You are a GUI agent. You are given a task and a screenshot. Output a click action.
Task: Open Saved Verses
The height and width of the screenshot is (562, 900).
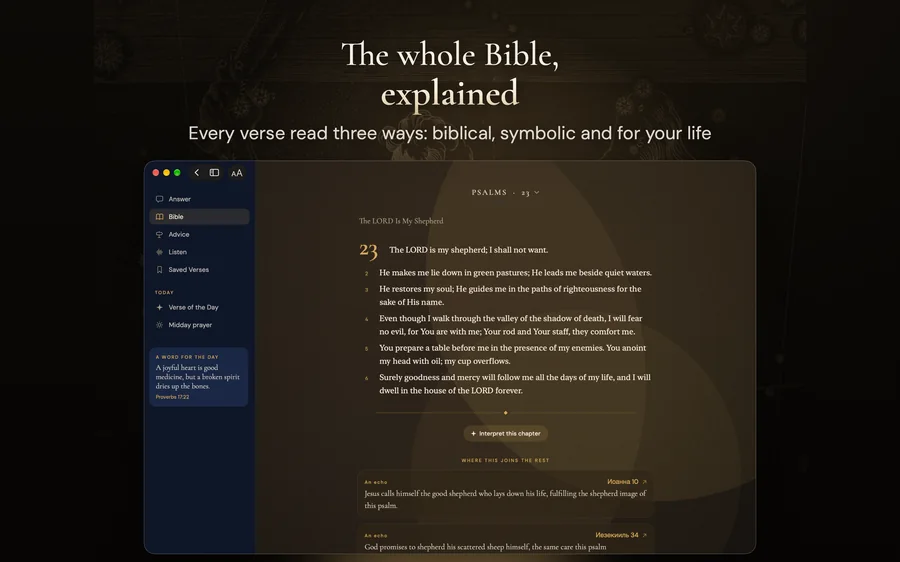[199, 270]
